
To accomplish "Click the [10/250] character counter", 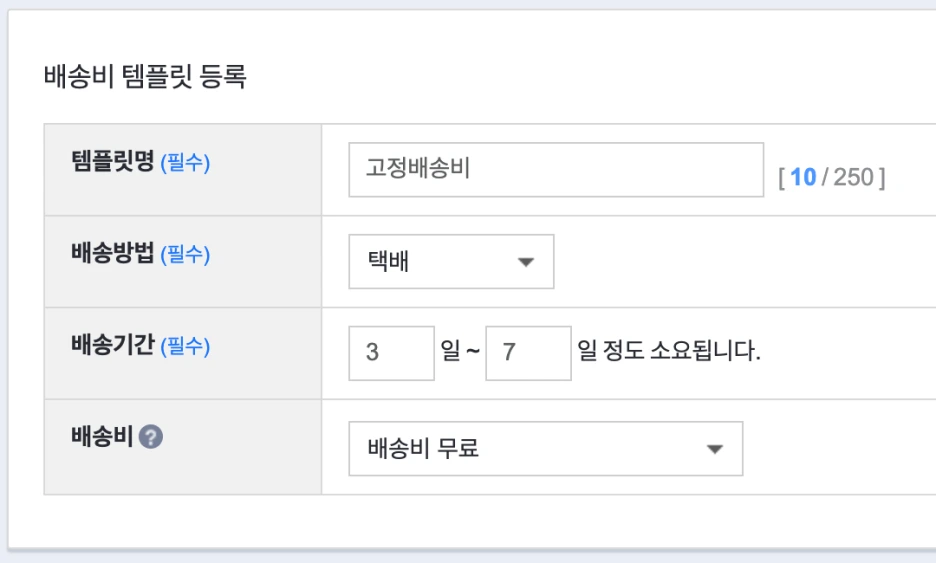I will (831, 178).
